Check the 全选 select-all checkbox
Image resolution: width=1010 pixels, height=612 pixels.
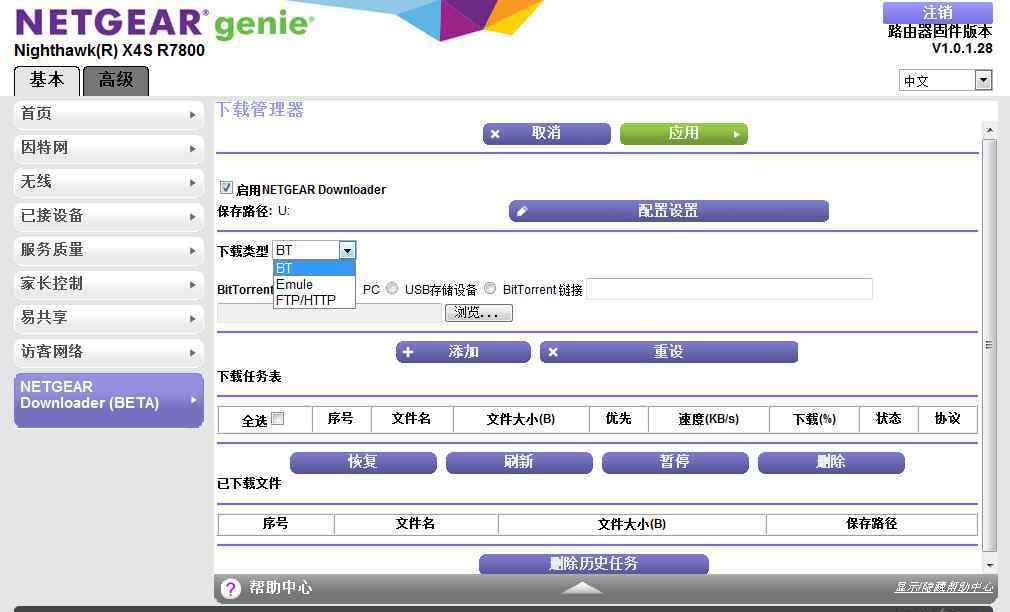pyautogui.click(x=278, y=419)
